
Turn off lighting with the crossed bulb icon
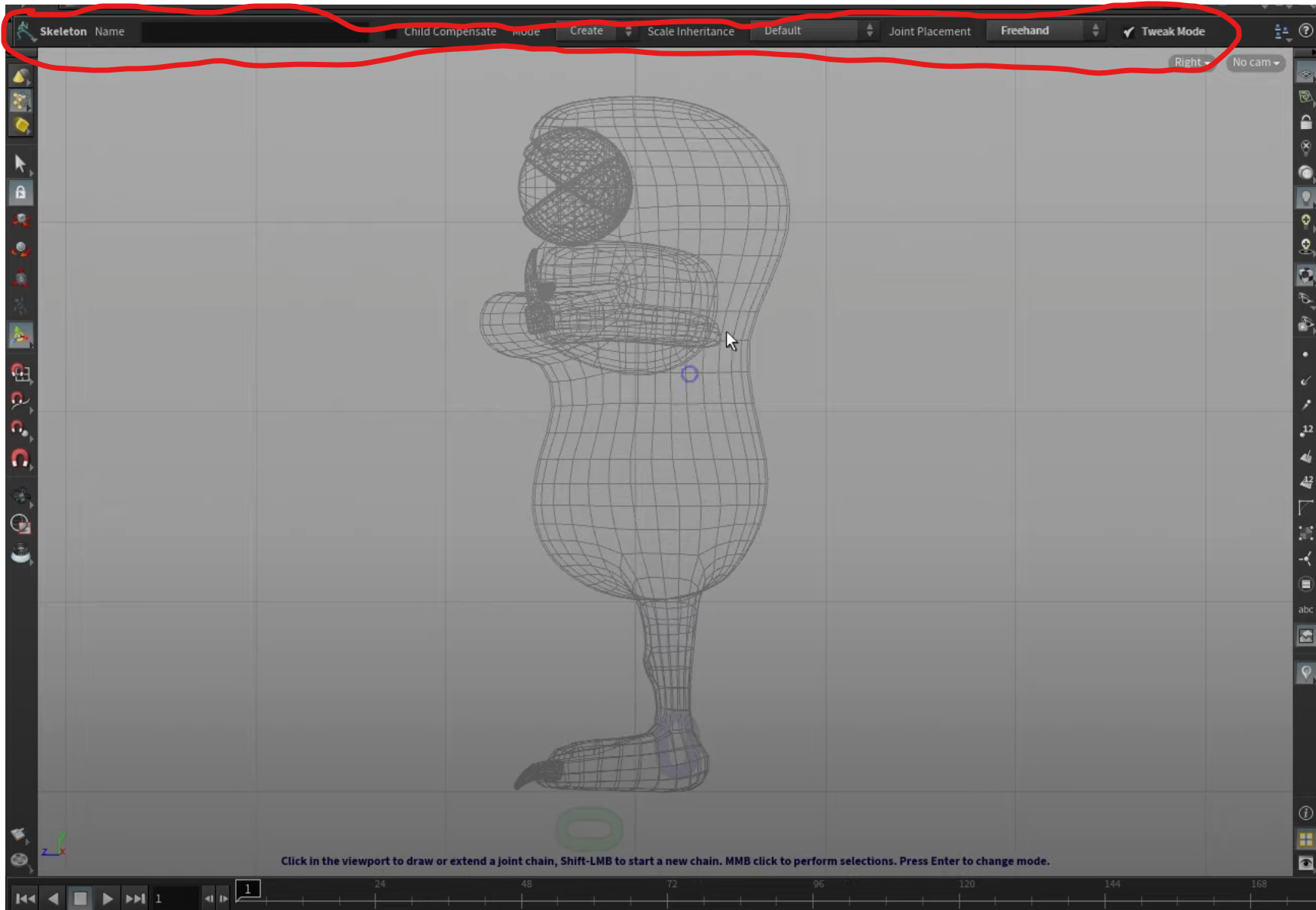1305,147
